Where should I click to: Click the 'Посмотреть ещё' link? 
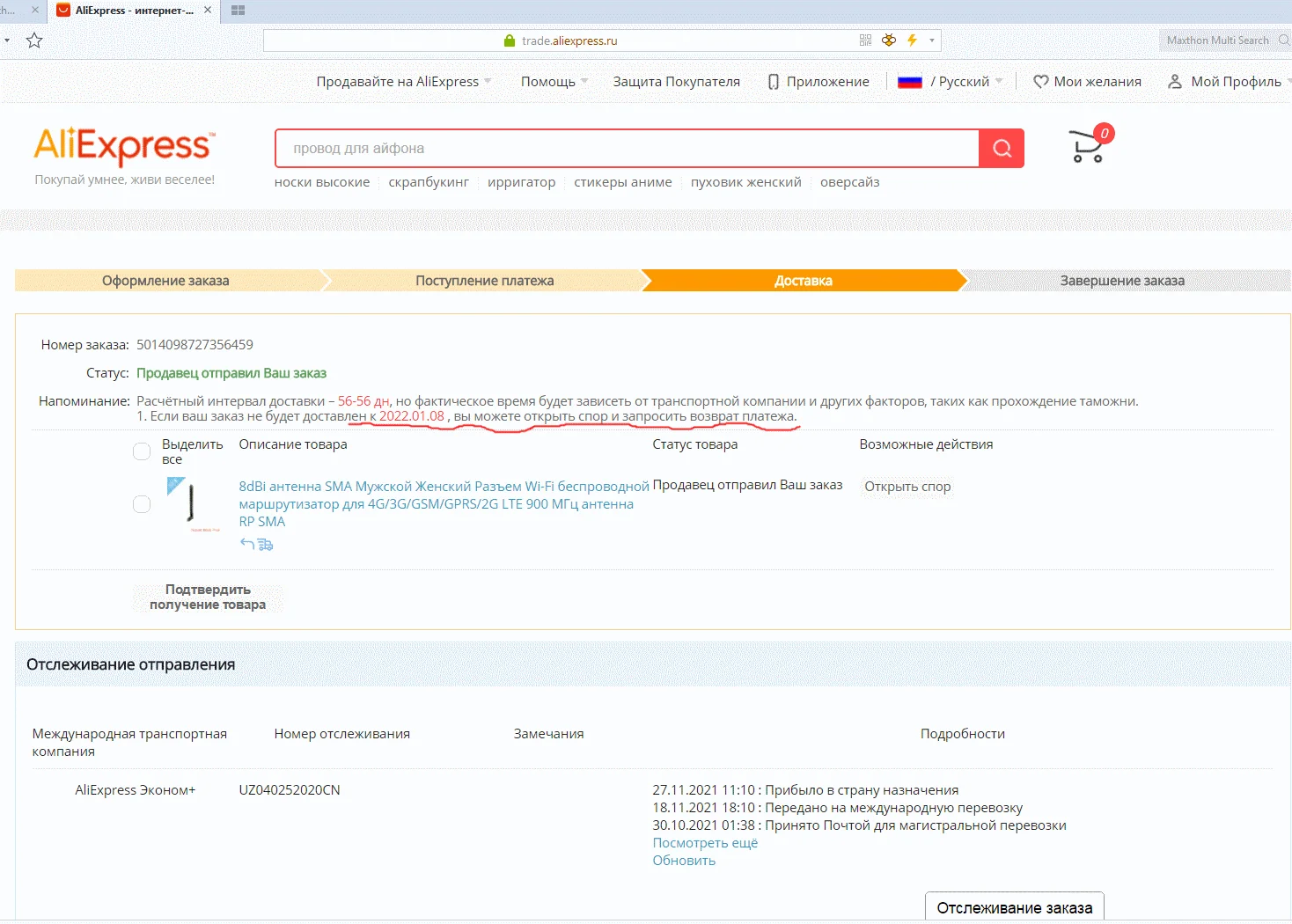tap(705, 843)
